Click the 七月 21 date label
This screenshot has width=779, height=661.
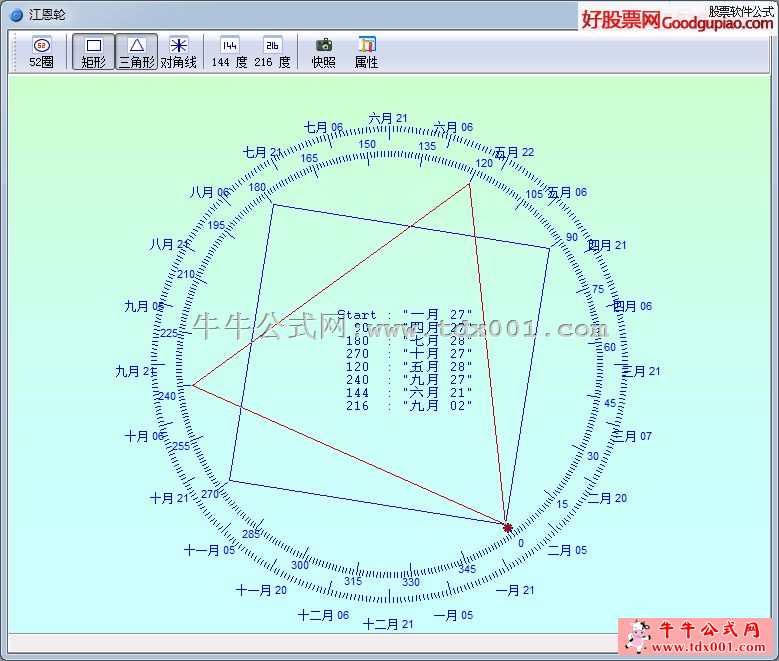click(262, 152)
